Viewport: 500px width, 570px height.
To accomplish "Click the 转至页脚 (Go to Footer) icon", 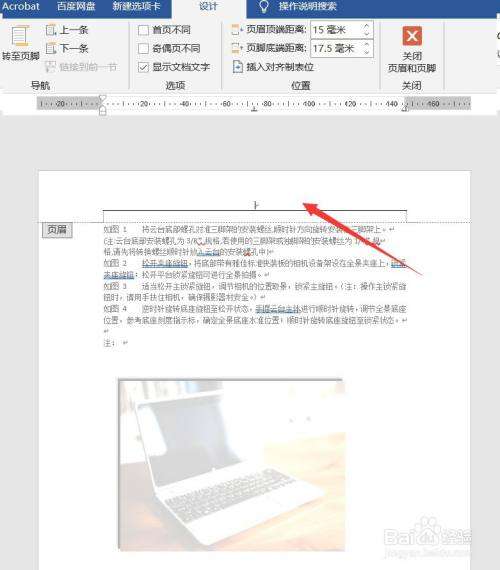I will tap(20, 36).
